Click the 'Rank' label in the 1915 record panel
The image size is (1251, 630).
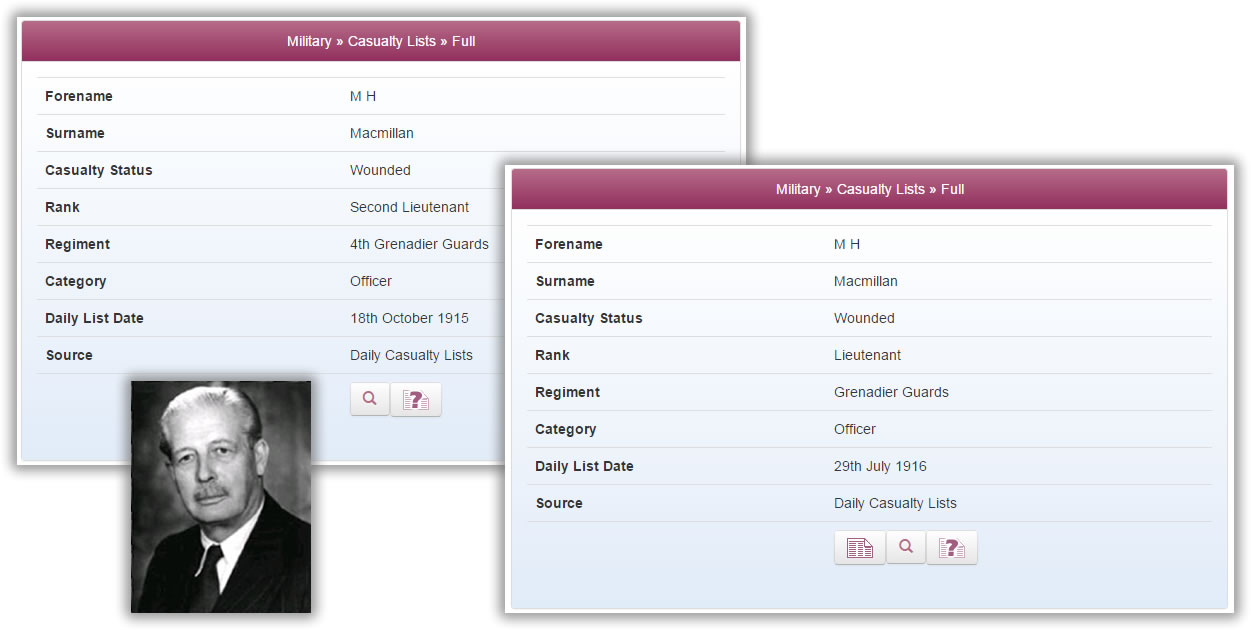coord(62,207)
